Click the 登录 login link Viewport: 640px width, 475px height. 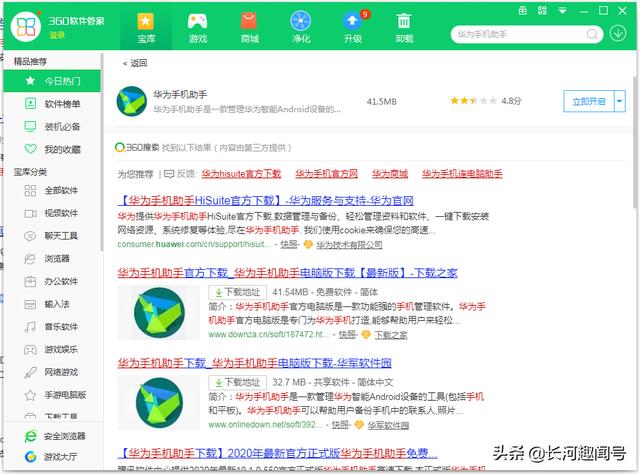[57, 35]
